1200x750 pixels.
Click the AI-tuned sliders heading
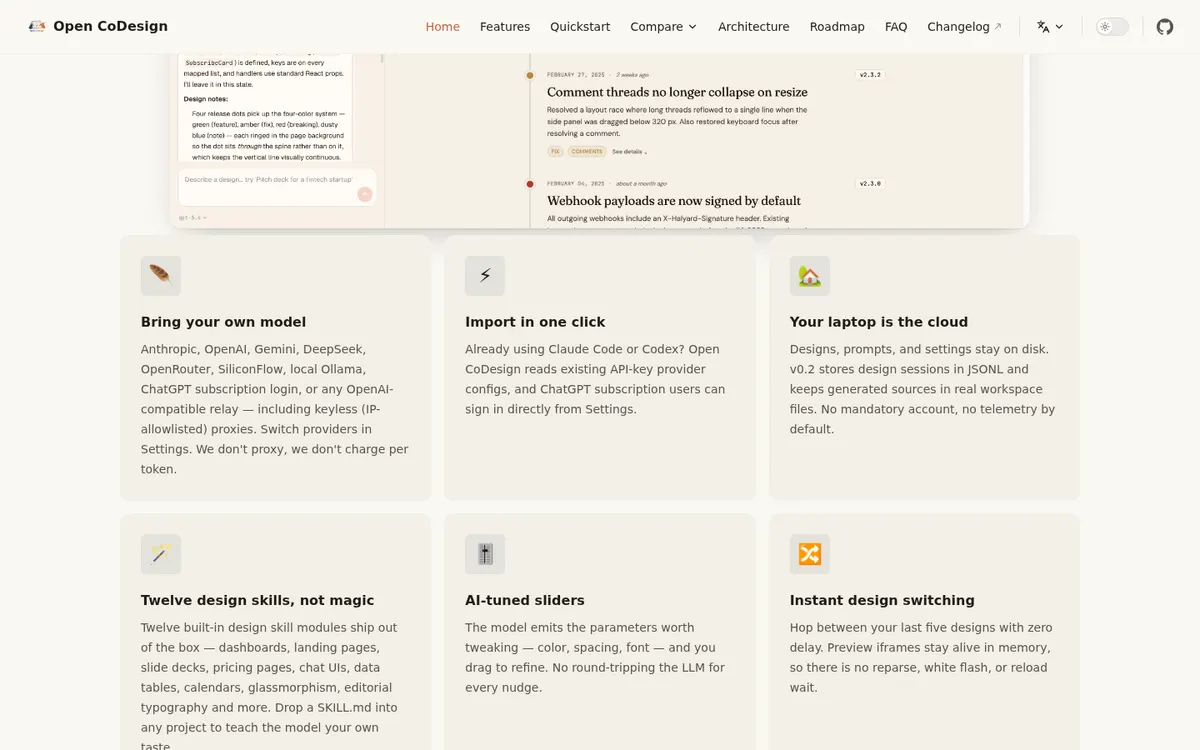(x=525, y=600)
